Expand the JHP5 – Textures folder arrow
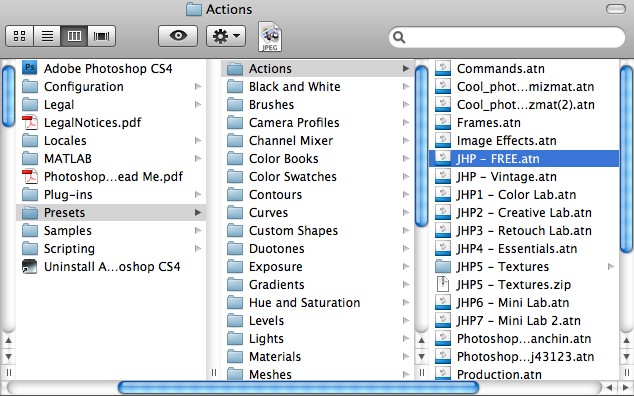Viewport: 634px width, 396px height. tap(611, 267)
